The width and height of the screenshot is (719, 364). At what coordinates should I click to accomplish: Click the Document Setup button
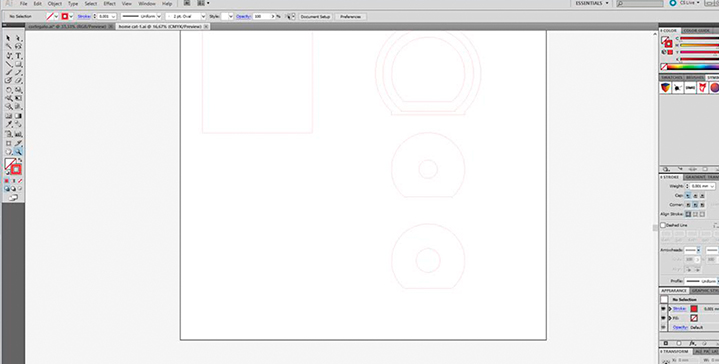point(316,17)
